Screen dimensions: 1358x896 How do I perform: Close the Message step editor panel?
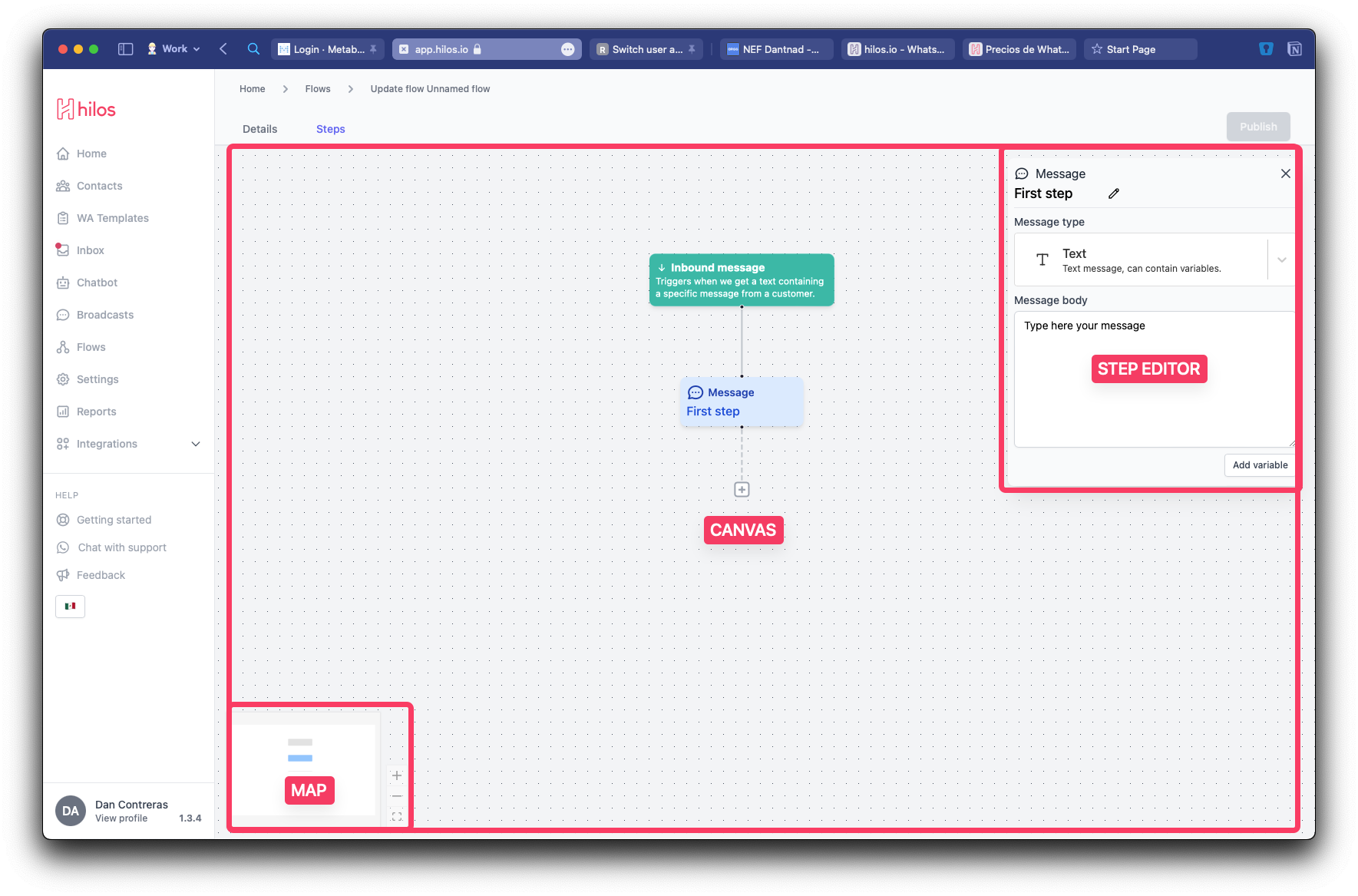tap(1285, 174)
